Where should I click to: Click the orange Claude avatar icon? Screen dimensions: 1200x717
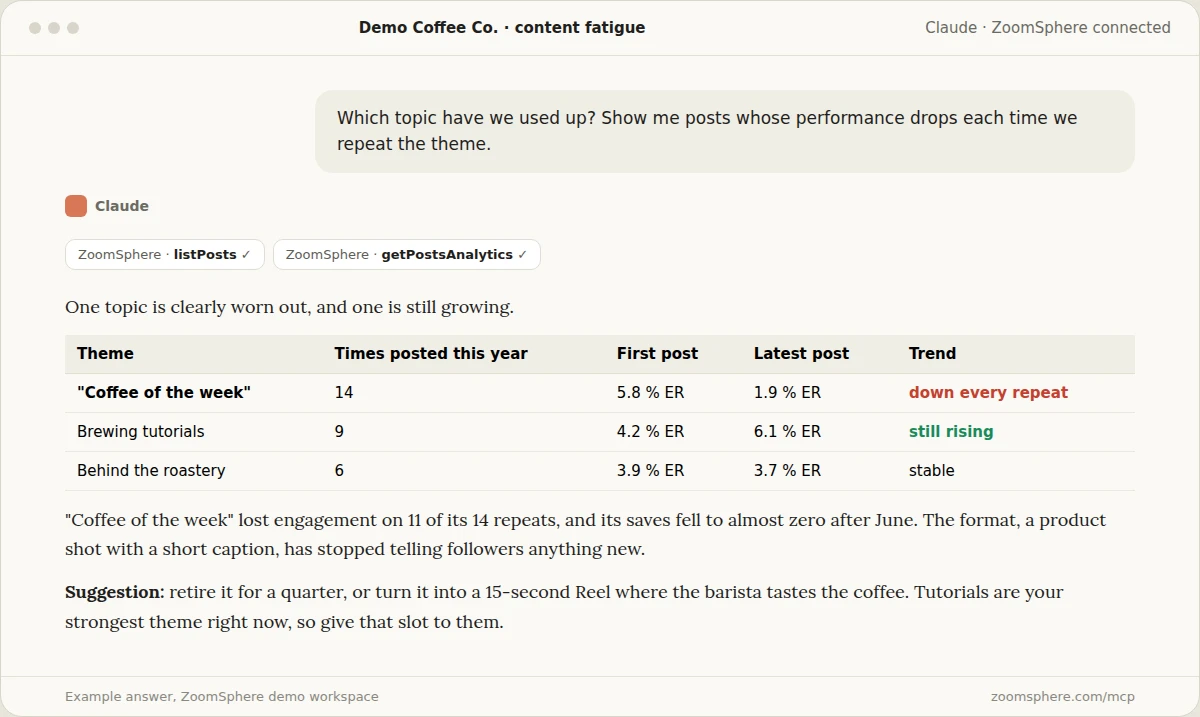(x=76, y=206)
